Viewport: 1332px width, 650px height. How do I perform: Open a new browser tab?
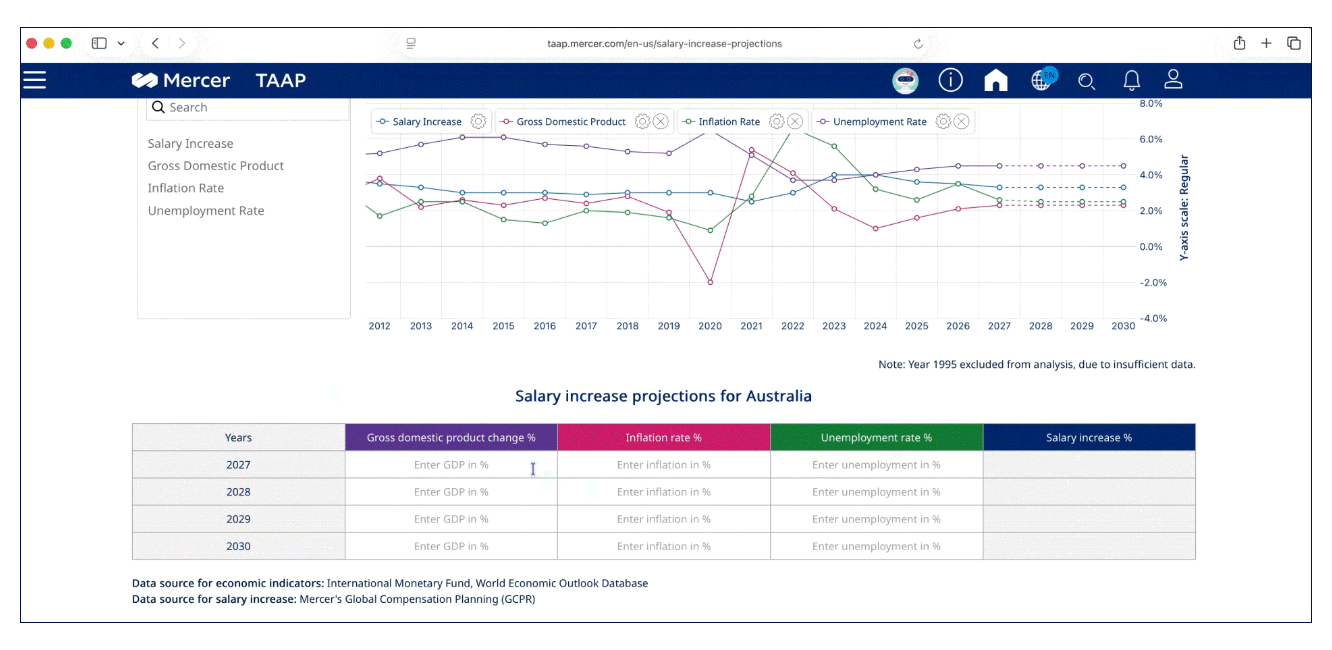pos(1266,43)
